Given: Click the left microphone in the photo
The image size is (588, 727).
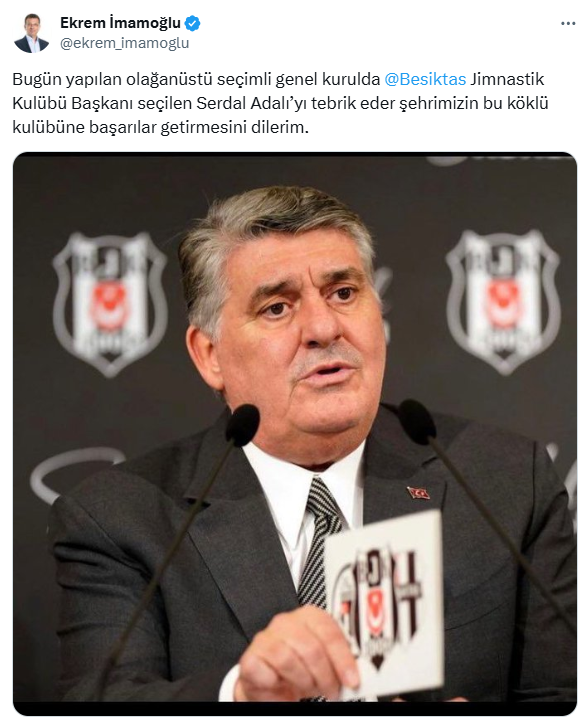Looking at the screenshot, I should [x=242, y=425].
